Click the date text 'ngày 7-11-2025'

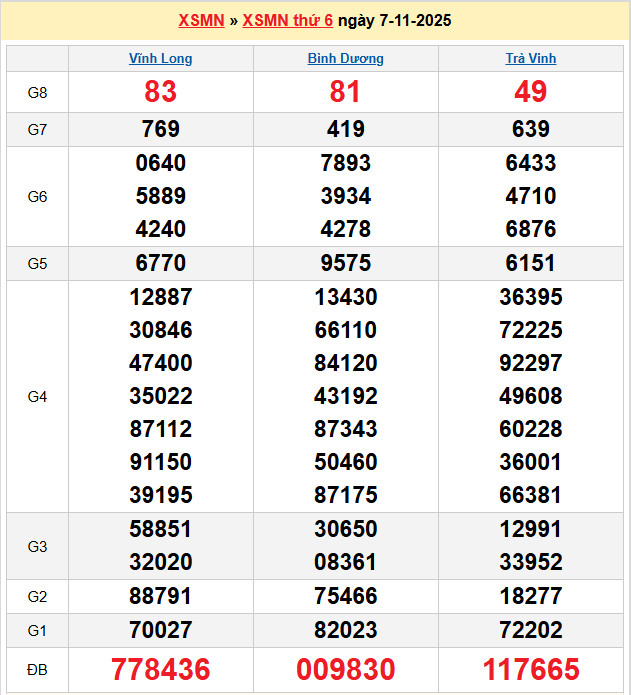click(x=394, y=20)
